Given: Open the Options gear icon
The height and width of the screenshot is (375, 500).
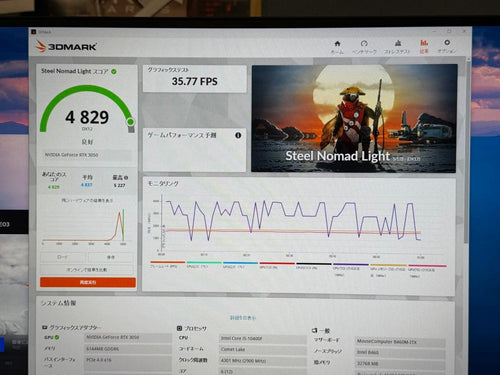Looking at the screenshot, I should 447,42.
